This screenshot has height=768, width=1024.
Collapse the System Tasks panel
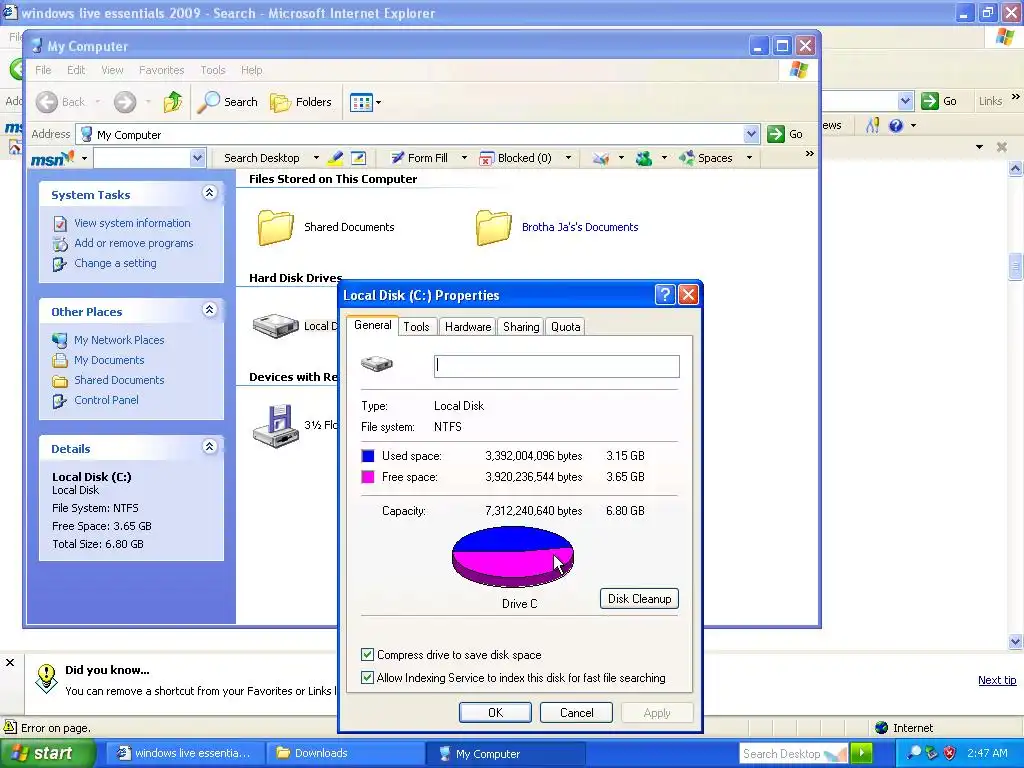(x=210, y=193)
